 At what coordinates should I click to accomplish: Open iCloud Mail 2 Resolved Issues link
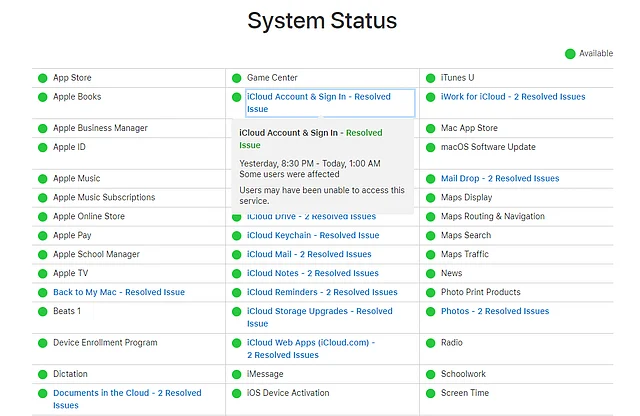[309, 254]
